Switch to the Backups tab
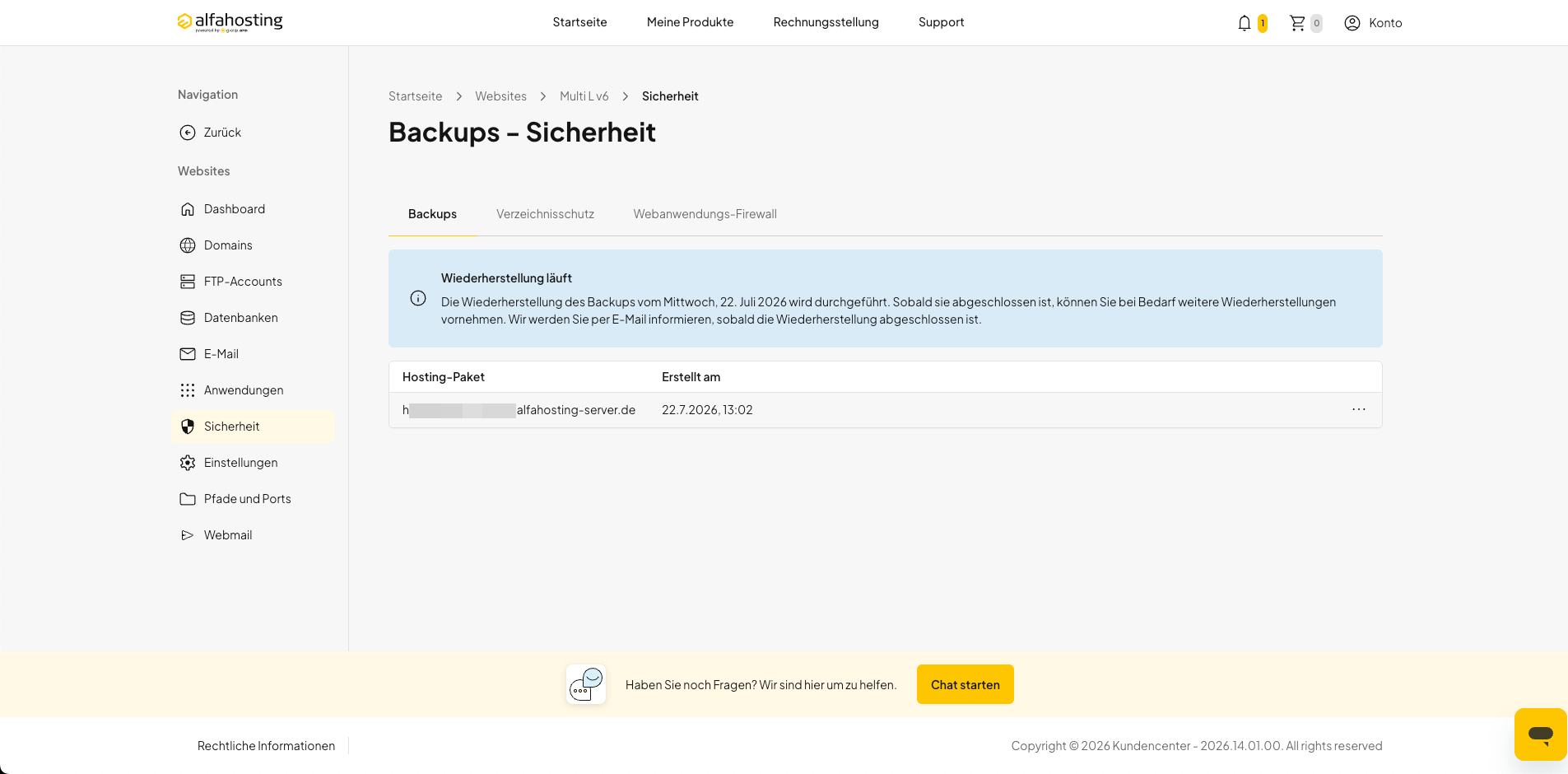The height and width of the screenshot is (774, 1568). click(x=432, y=214)
